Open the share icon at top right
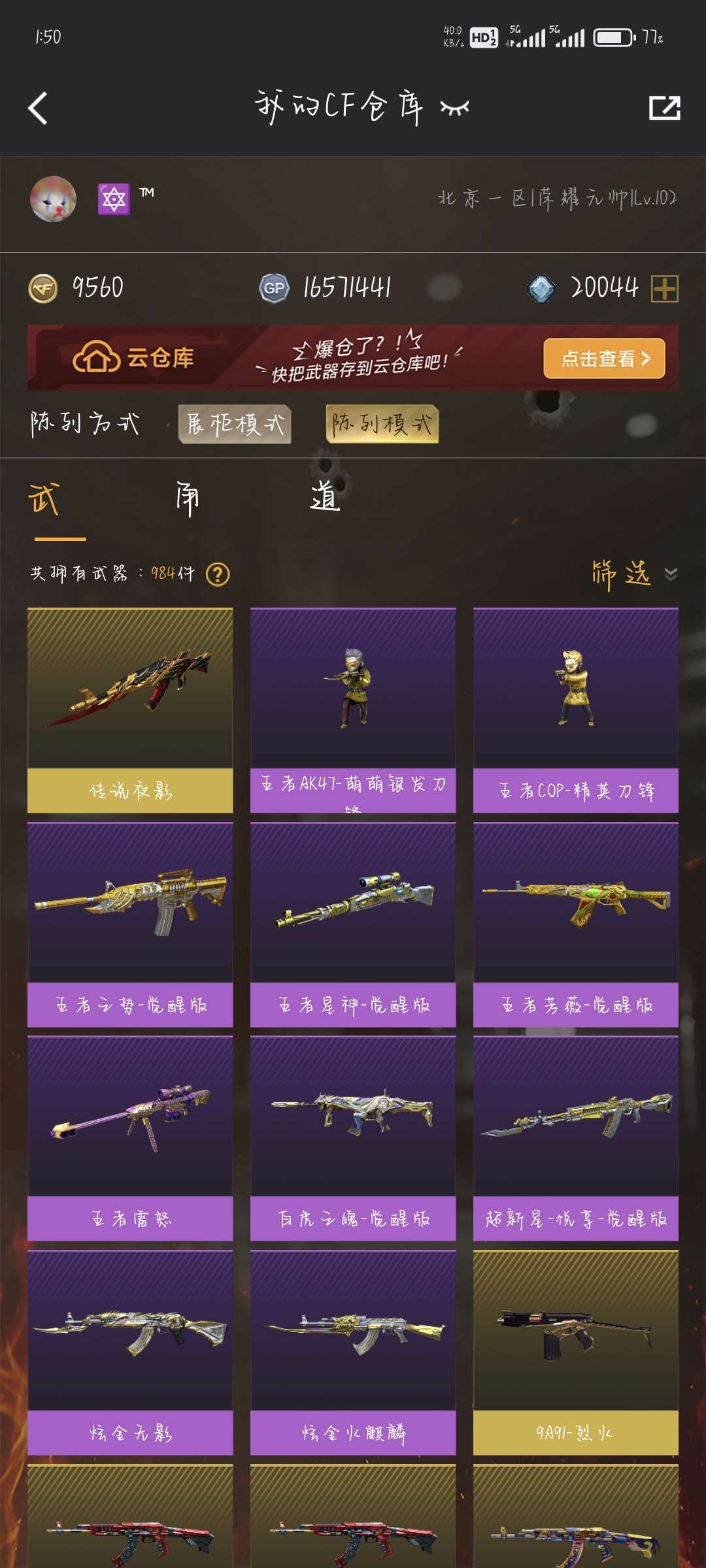Viewport: 706px width, 1568px height. tap(664, 108)
